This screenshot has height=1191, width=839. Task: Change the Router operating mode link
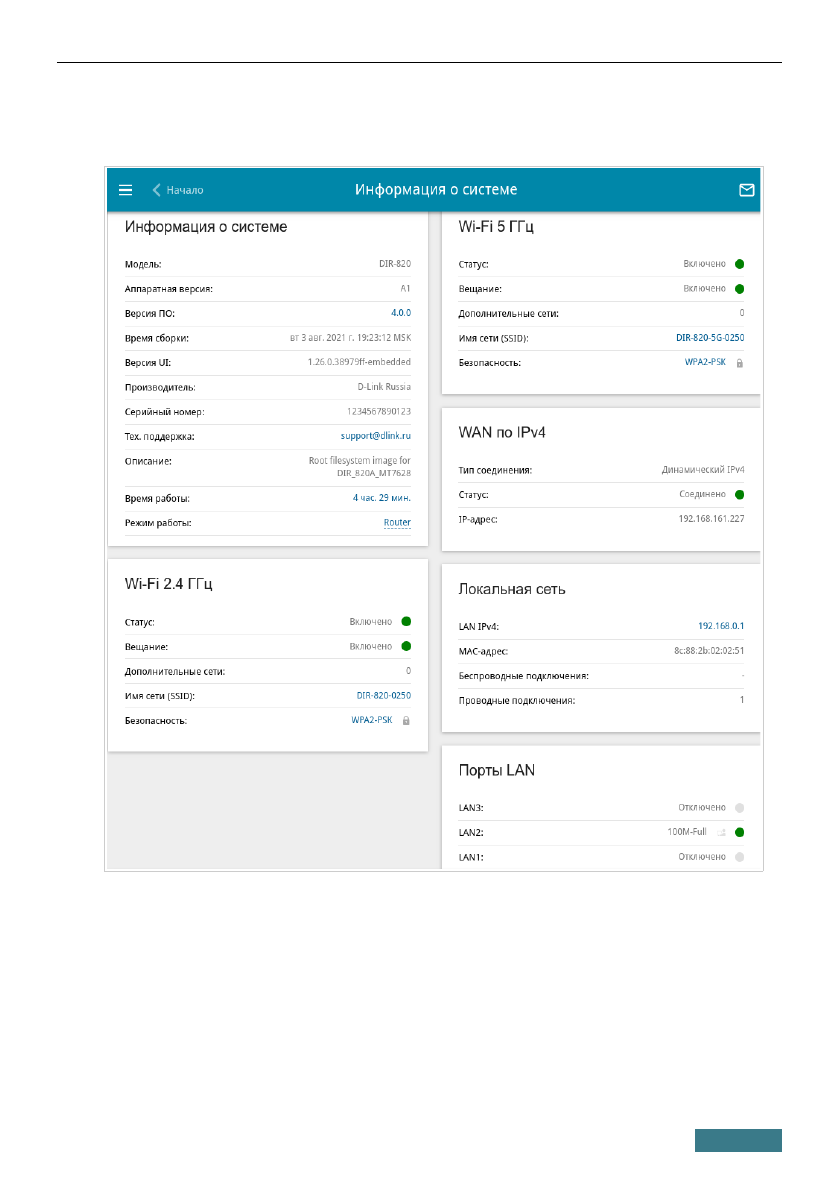coord(397,523)
